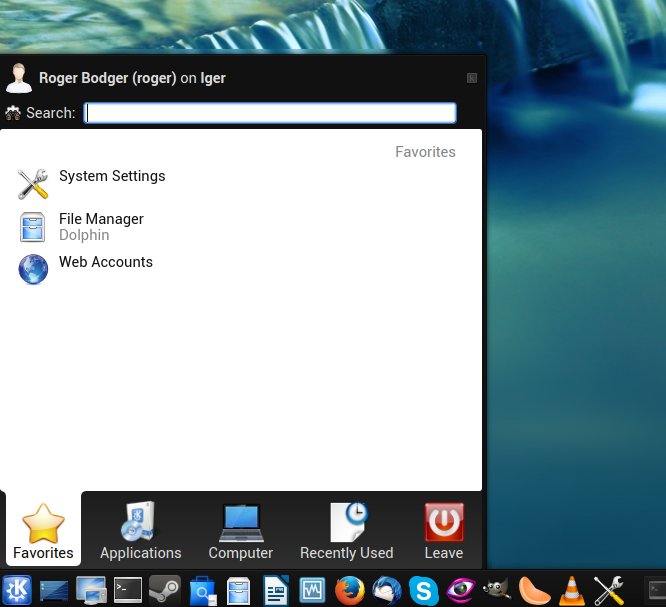
Task: Launch Skype from the taskbar
Action: tap(423, 590)
